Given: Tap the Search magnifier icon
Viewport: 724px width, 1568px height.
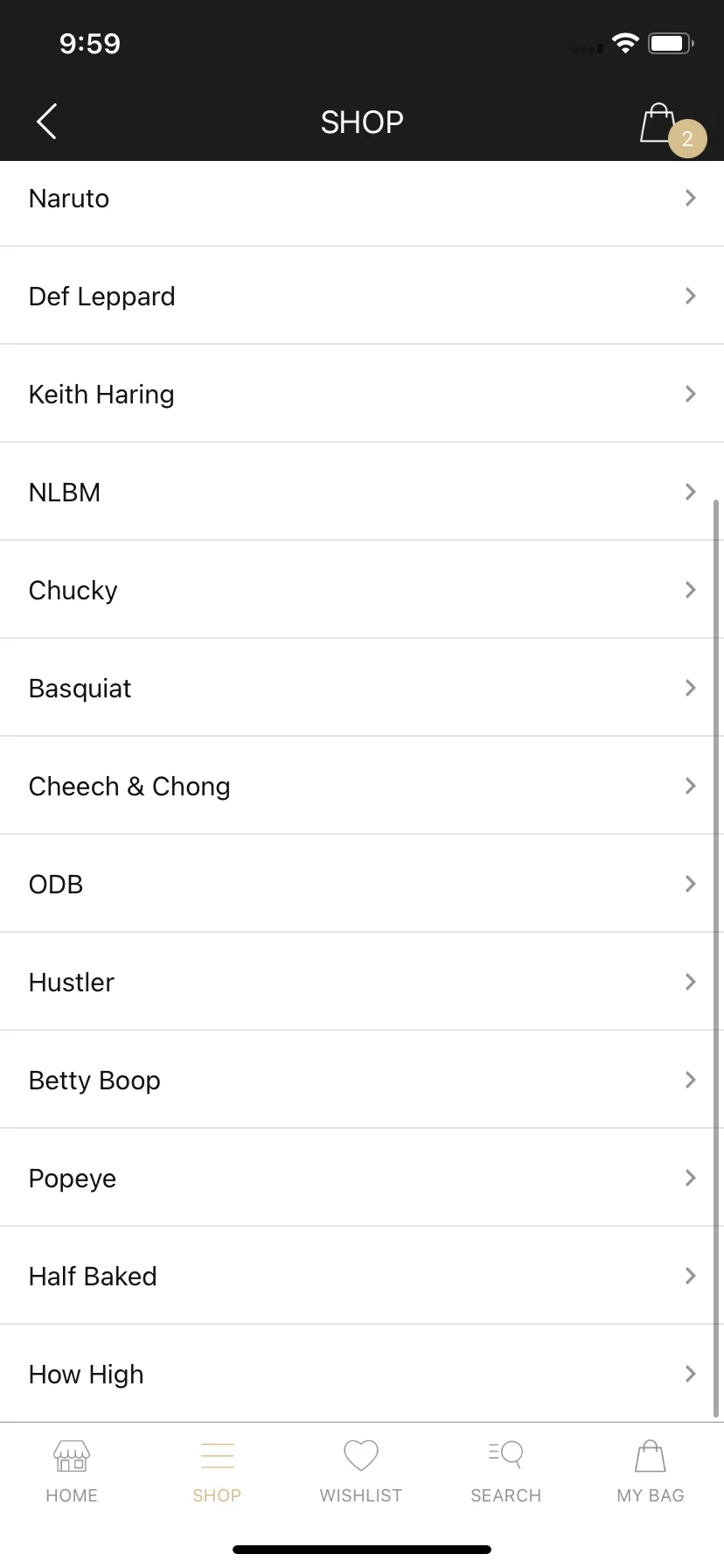Looking at the screenshot, I should tap(505, 1455).
